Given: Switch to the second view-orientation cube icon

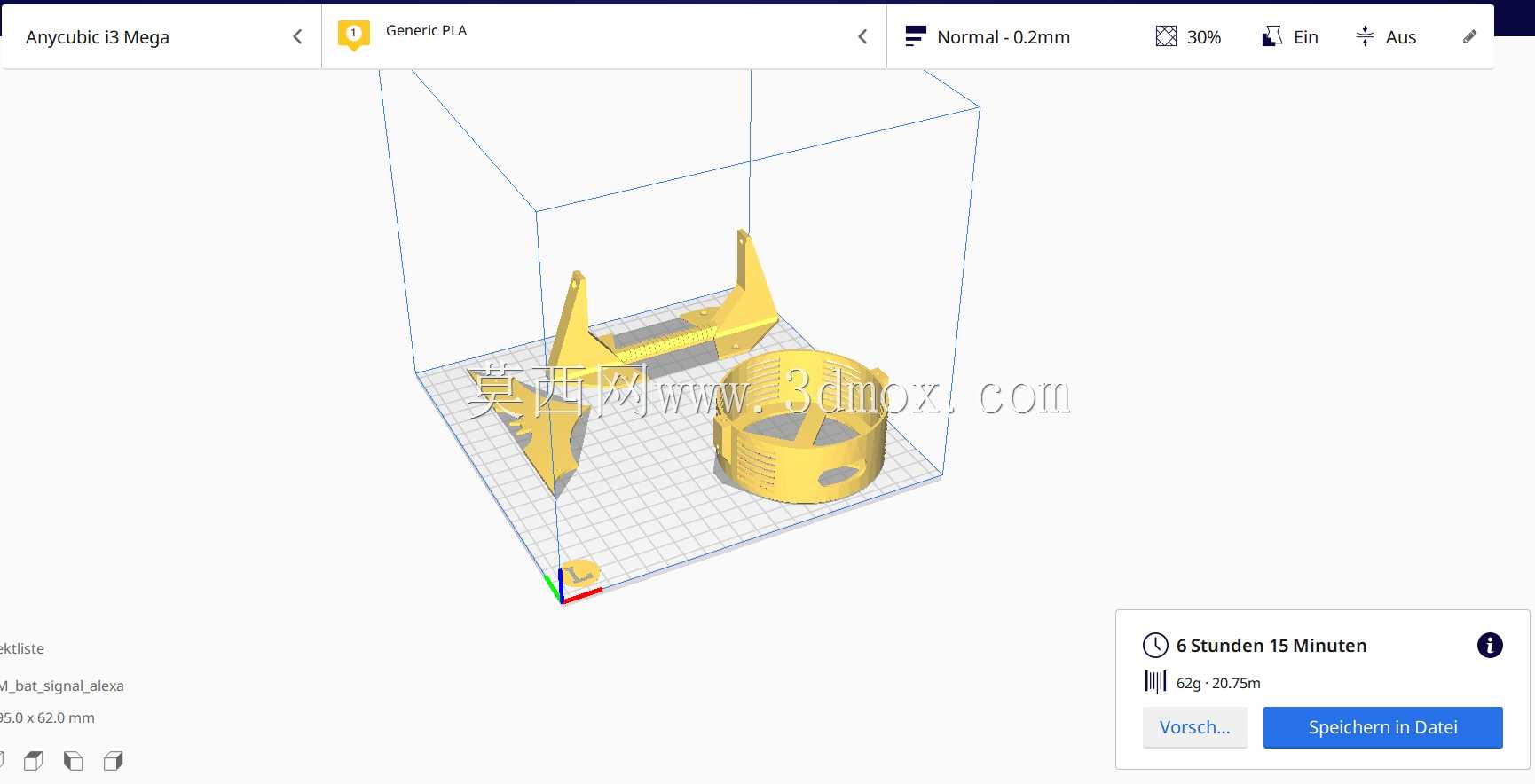Looking at the screenshot, I should (34, 760).
